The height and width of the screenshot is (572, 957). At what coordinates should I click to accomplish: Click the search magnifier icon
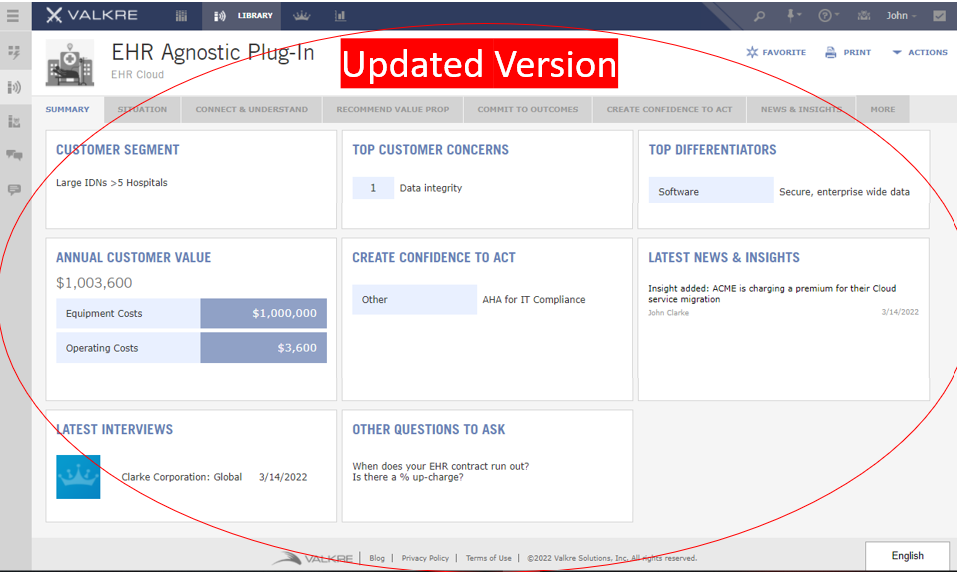click(759, 16)
